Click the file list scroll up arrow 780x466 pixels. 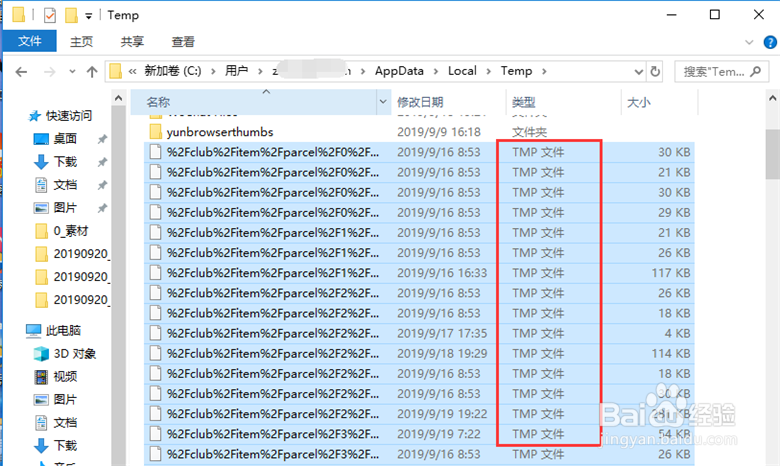(773, 98)
